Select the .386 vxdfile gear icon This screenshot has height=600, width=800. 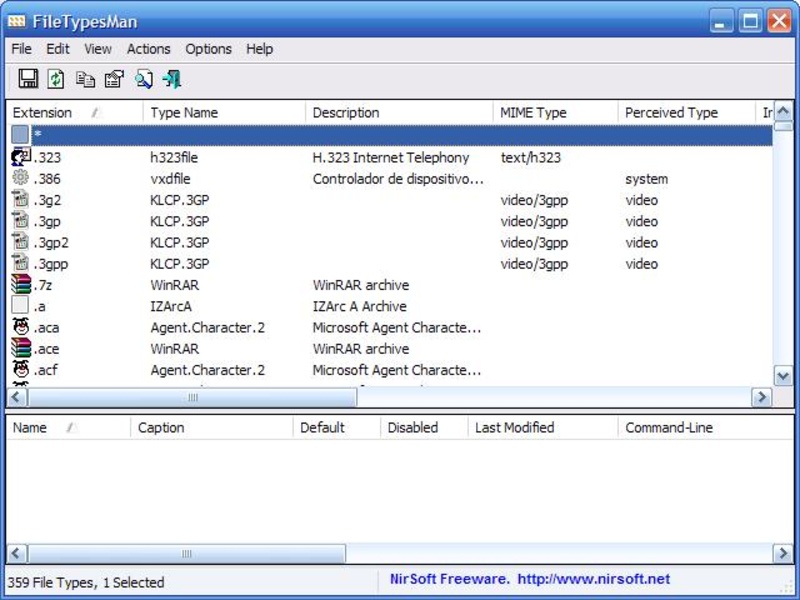pos(21,179)
